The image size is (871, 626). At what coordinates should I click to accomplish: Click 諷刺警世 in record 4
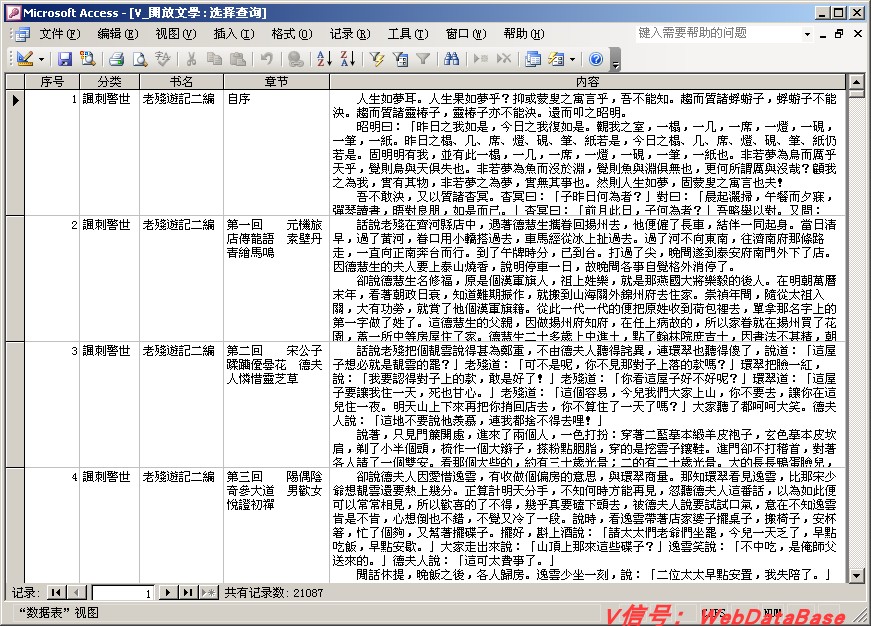pyautogui.click(x=106, y=477)
